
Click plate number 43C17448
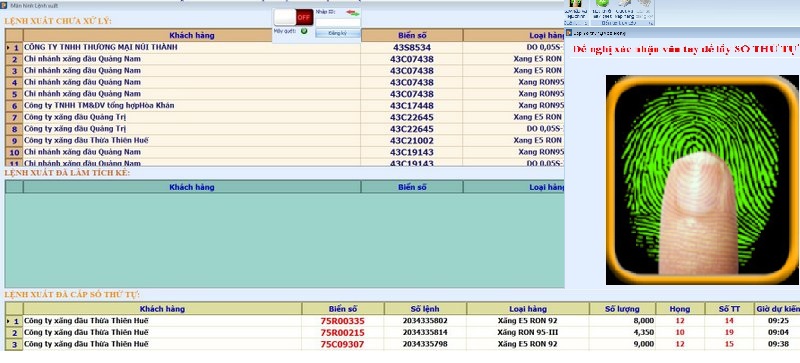[x=412, y=106]
